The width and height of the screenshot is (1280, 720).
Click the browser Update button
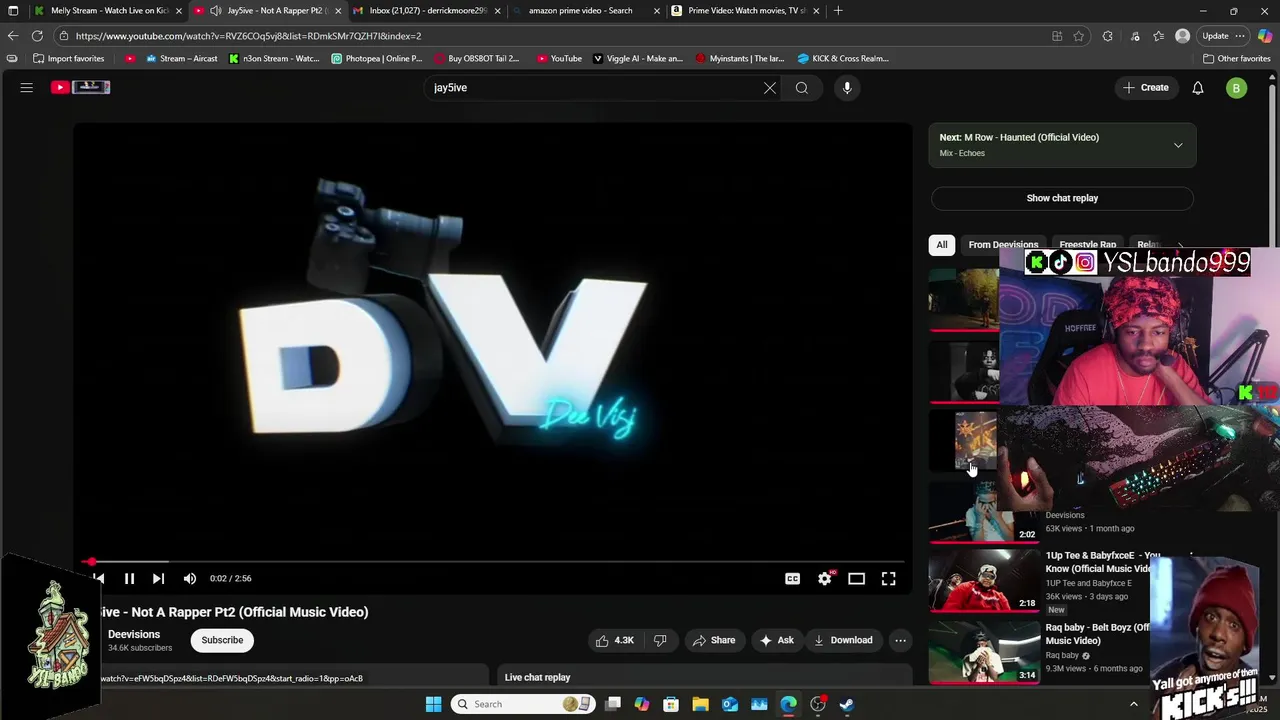pyautogui.click(x=1215, y=36)
